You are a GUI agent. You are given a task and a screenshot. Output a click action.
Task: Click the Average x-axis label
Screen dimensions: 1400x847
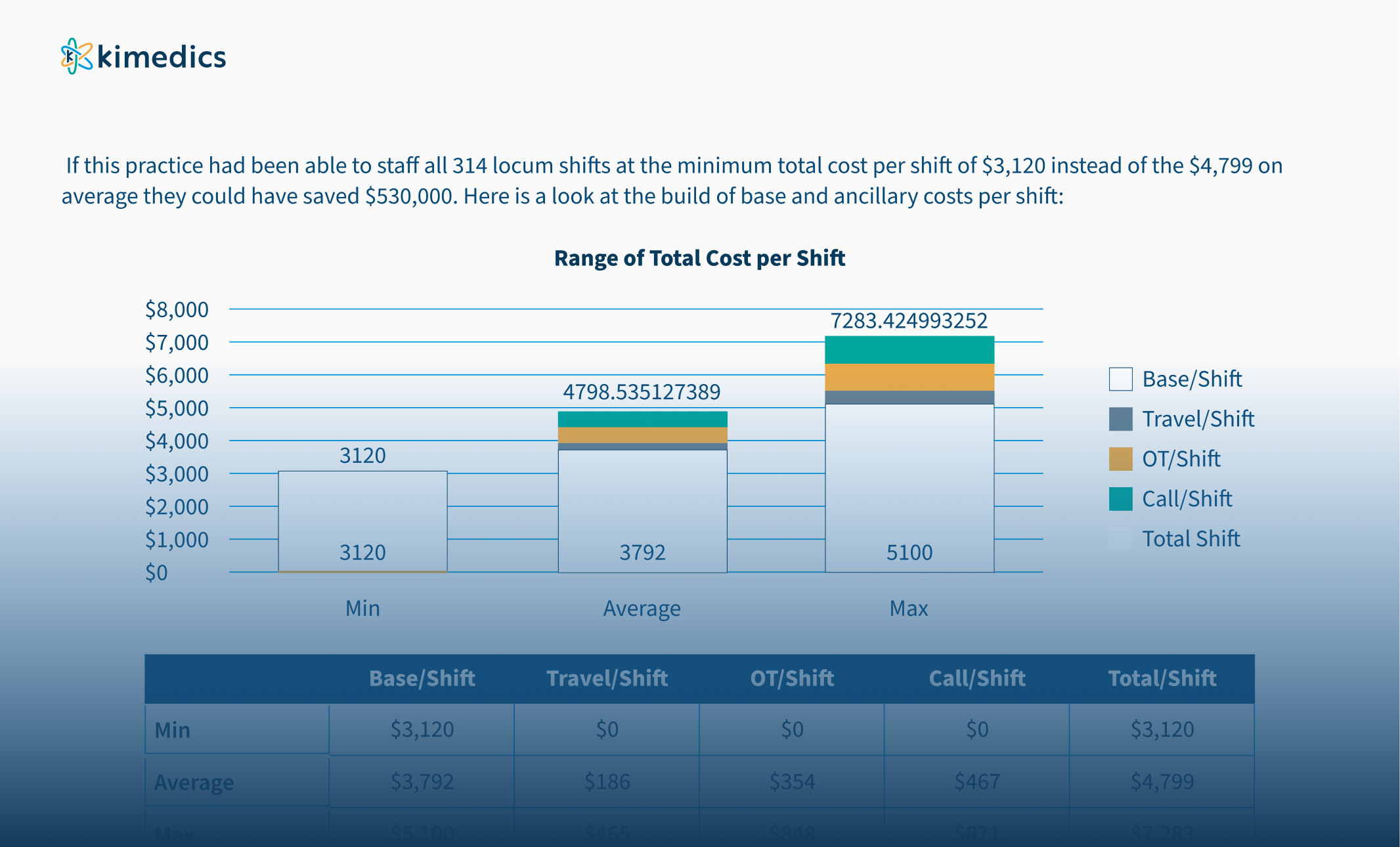coord(642,609)
